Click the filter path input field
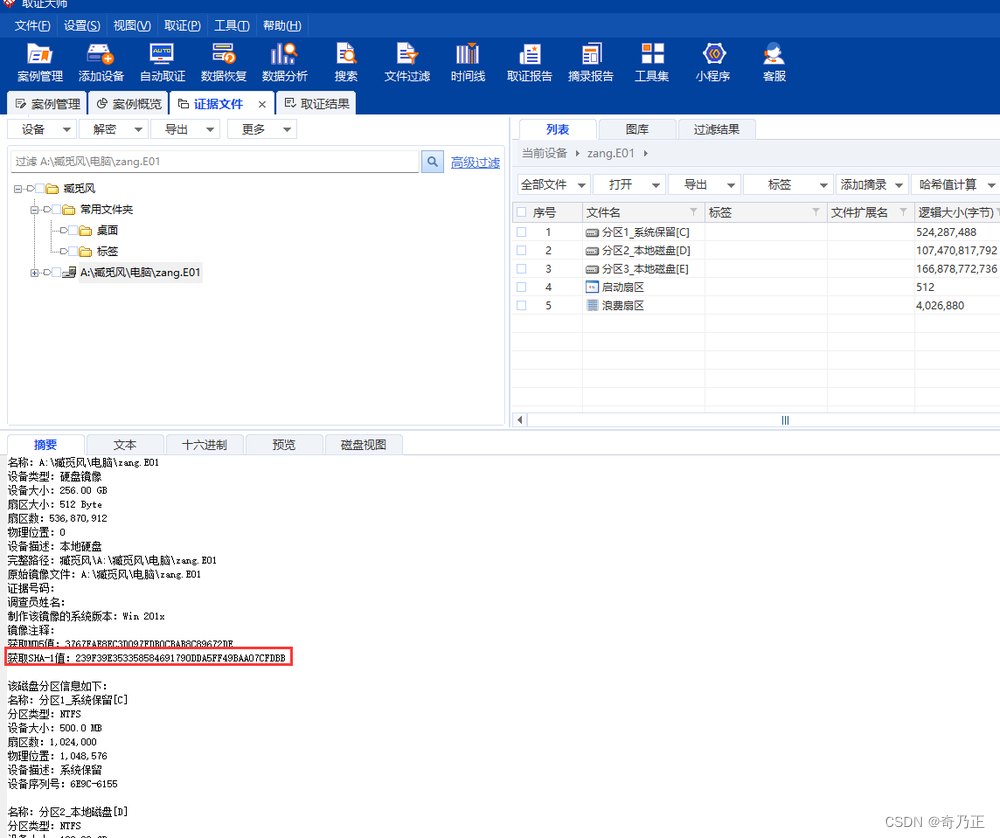 pos(214,161)
